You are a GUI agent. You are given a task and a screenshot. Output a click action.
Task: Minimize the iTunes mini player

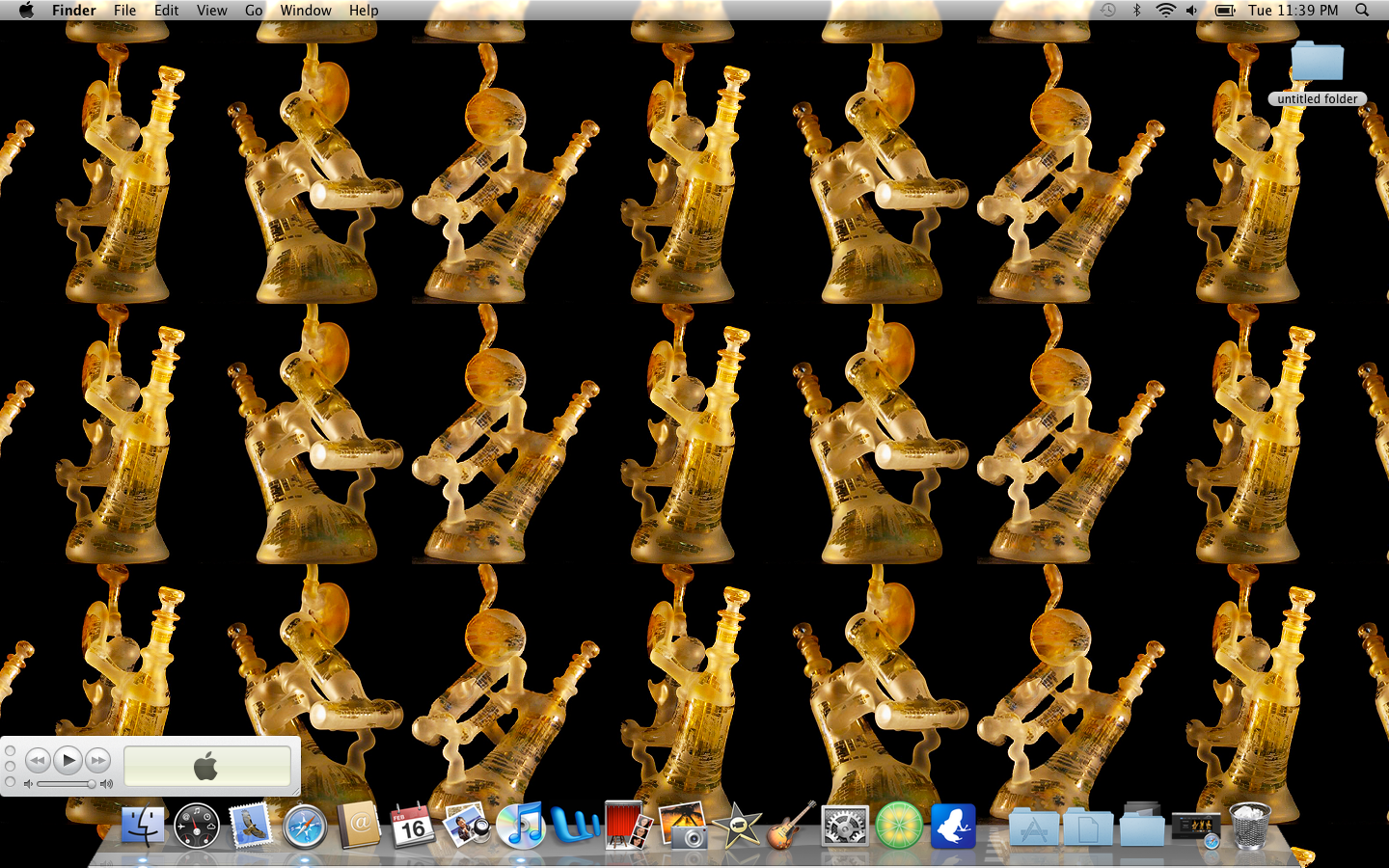[10, 766]
